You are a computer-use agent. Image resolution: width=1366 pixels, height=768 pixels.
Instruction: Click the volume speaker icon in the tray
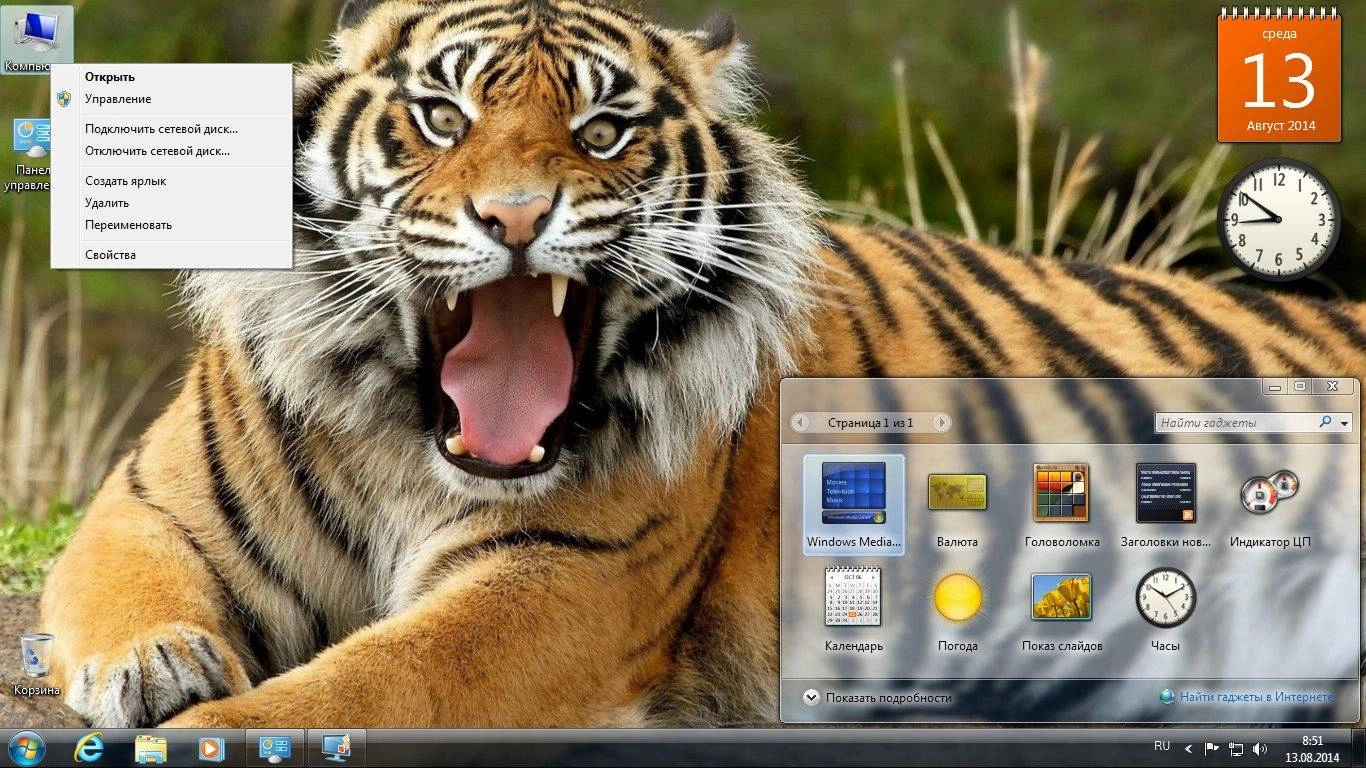pos(1259,746)
